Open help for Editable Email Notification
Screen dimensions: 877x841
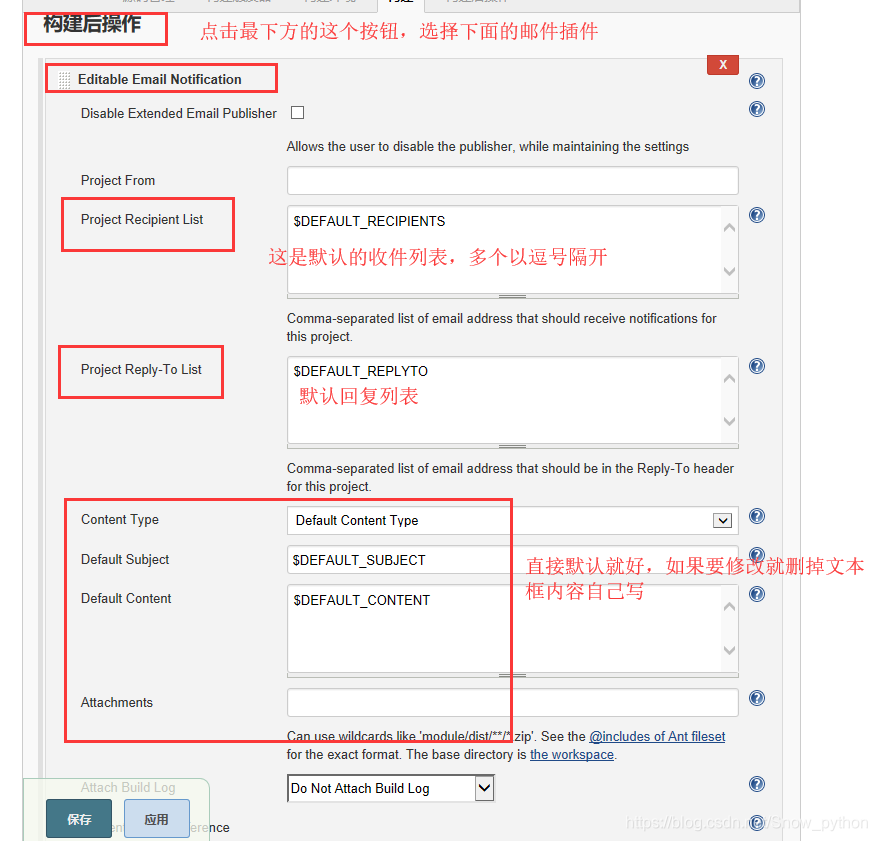[x=757, y=81]
